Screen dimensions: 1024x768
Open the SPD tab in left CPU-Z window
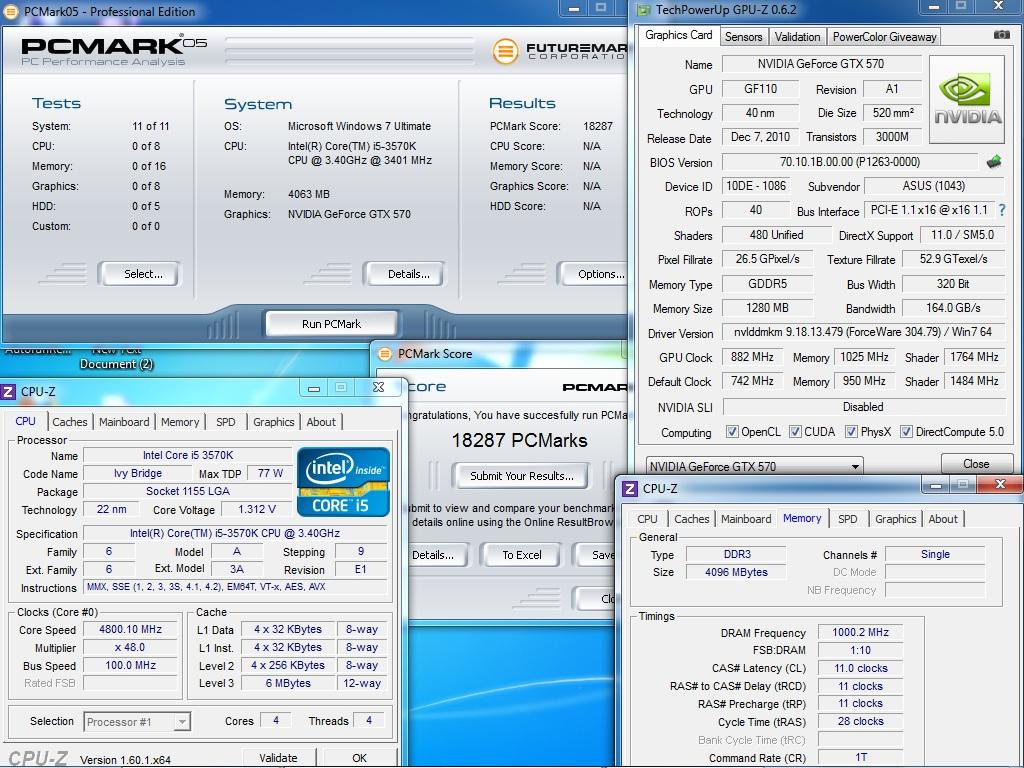(x=225, y=422)
